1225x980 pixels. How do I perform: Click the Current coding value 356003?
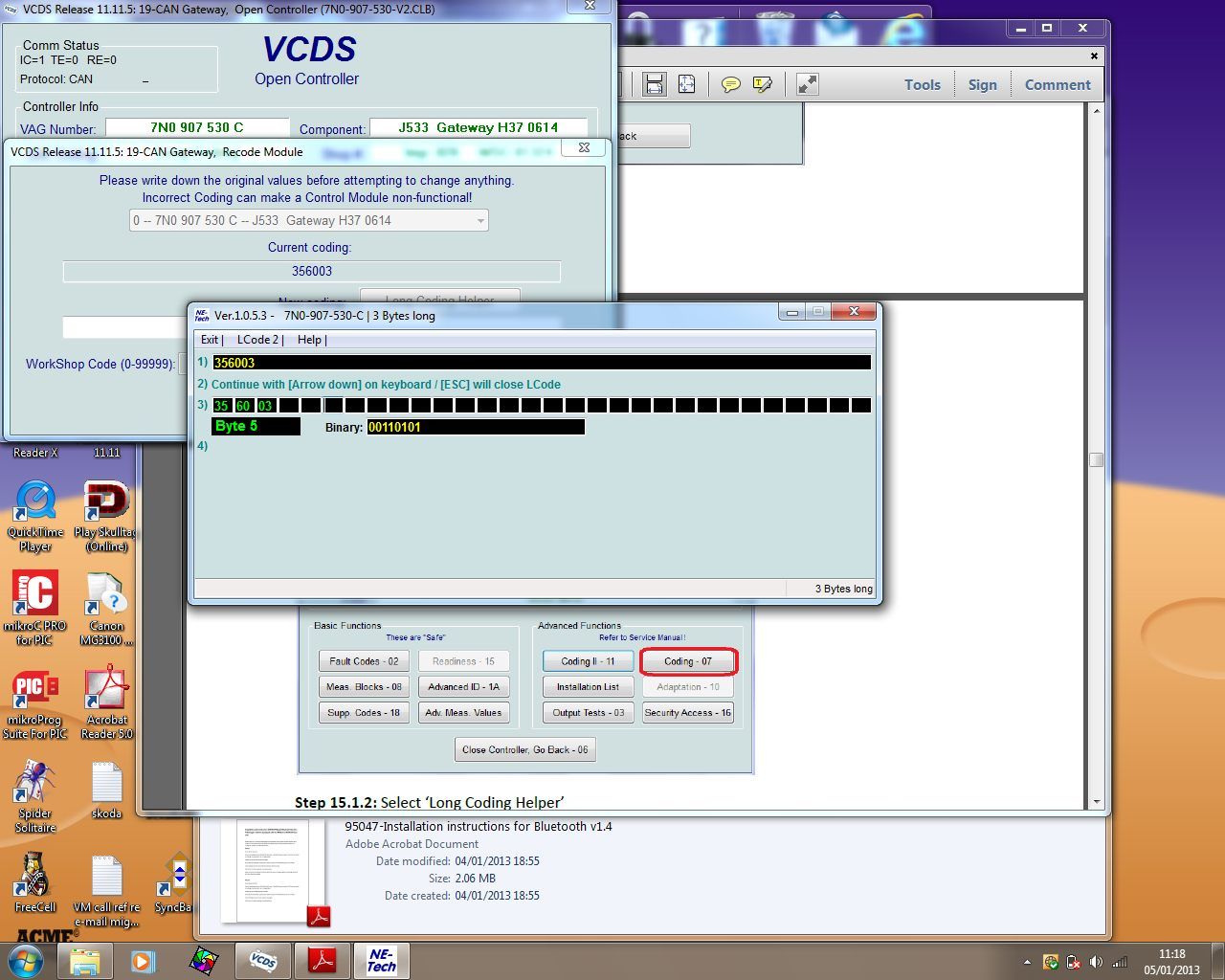click(312, 271)
